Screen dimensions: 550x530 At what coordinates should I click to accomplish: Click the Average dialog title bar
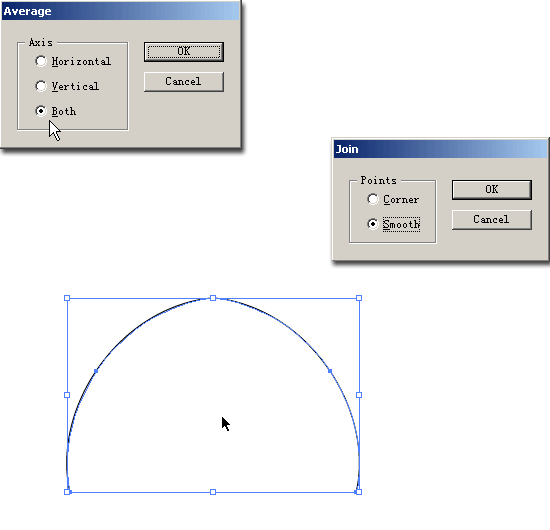[121, 11]
